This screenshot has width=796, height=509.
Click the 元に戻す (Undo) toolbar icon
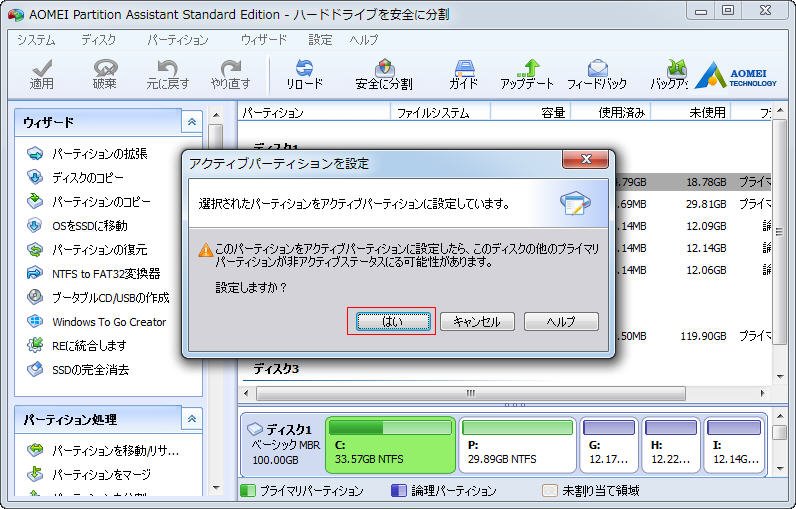pyautogui.click(x=168, y=75)
